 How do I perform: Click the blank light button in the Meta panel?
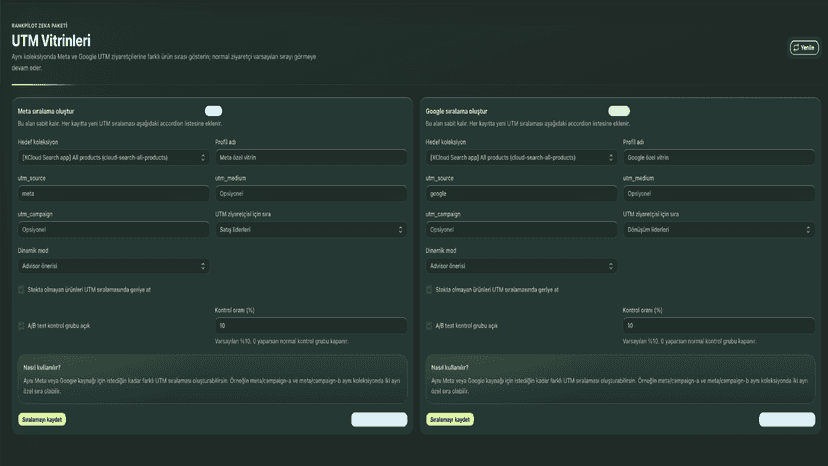tap(379, 420)
